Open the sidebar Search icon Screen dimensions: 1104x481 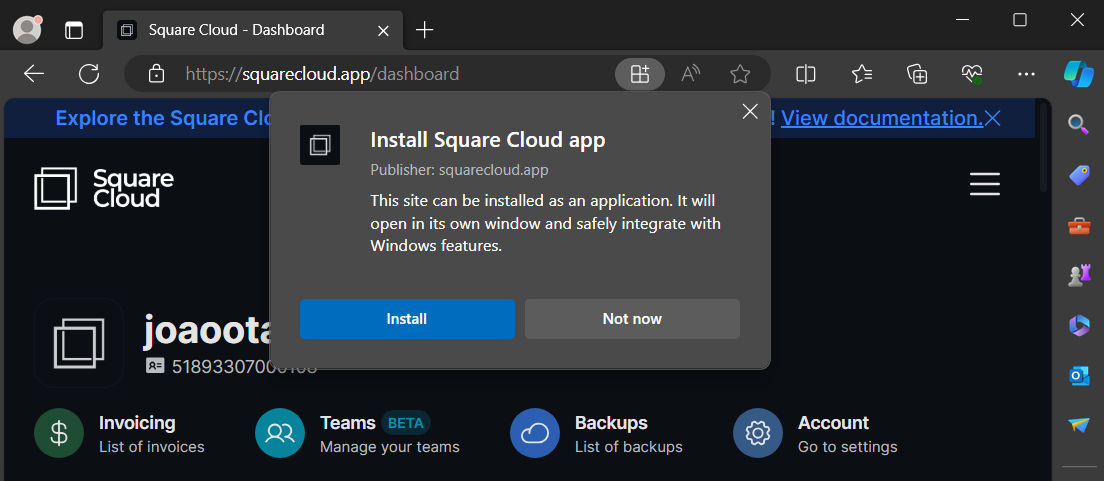point(1078,125)
